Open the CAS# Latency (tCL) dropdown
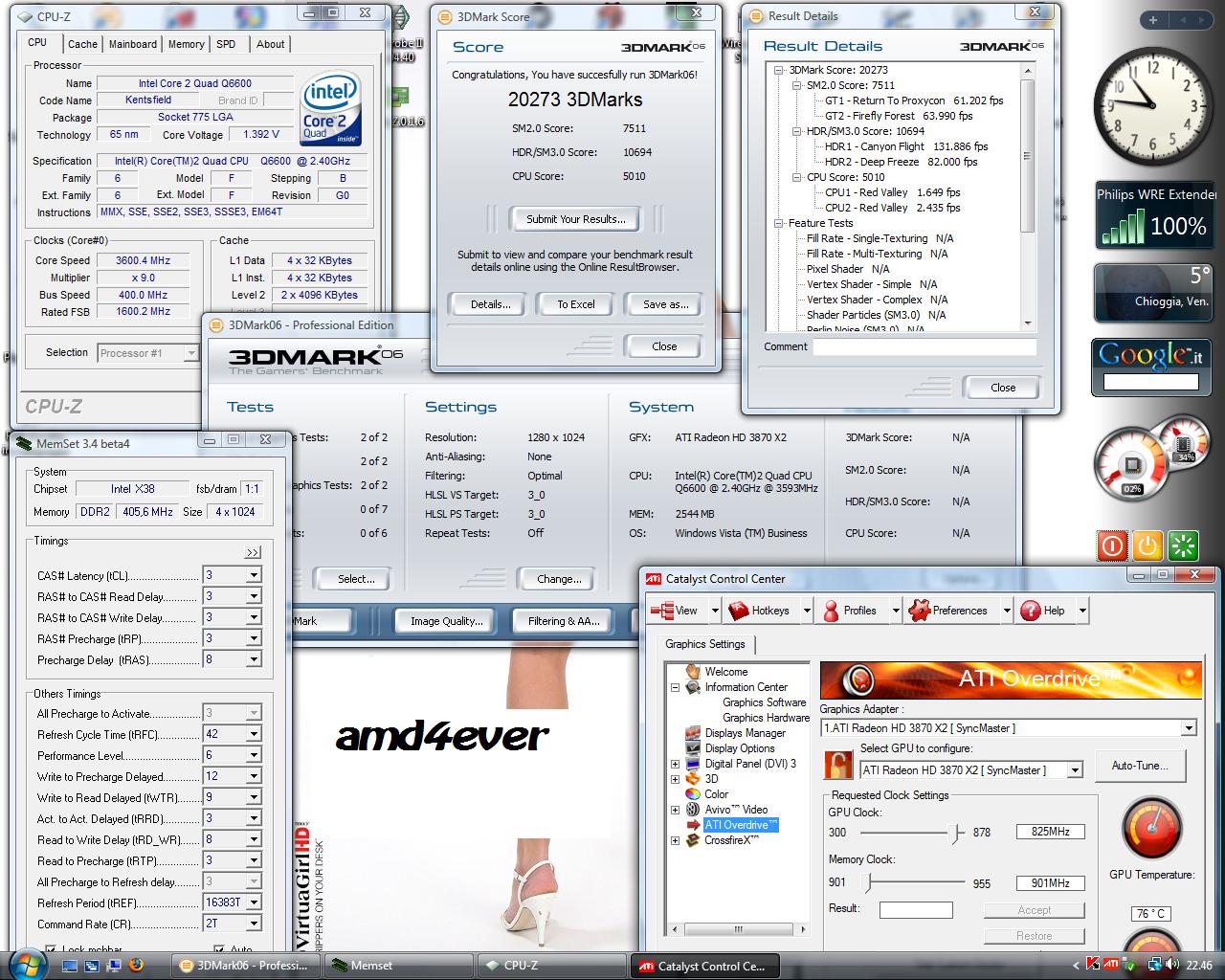Viewport: 1225px width, 980px height. 254,575
